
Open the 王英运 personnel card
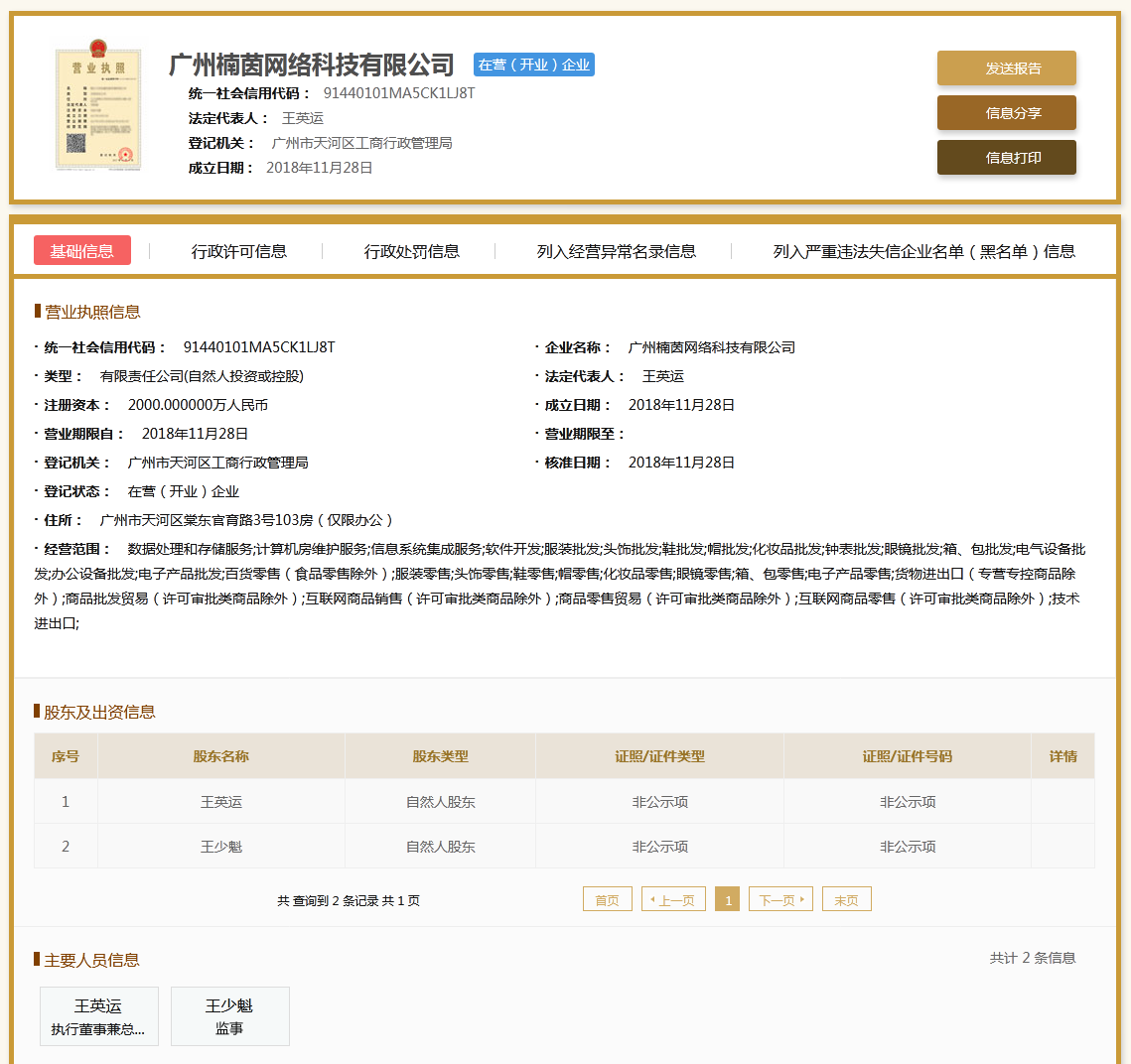point(98,1016)
